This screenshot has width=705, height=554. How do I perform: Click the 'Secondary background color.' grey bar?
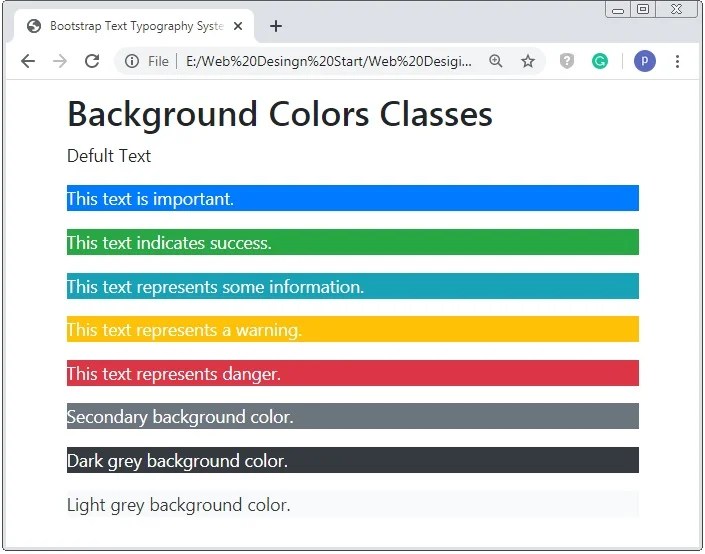(x=352, y=416)
